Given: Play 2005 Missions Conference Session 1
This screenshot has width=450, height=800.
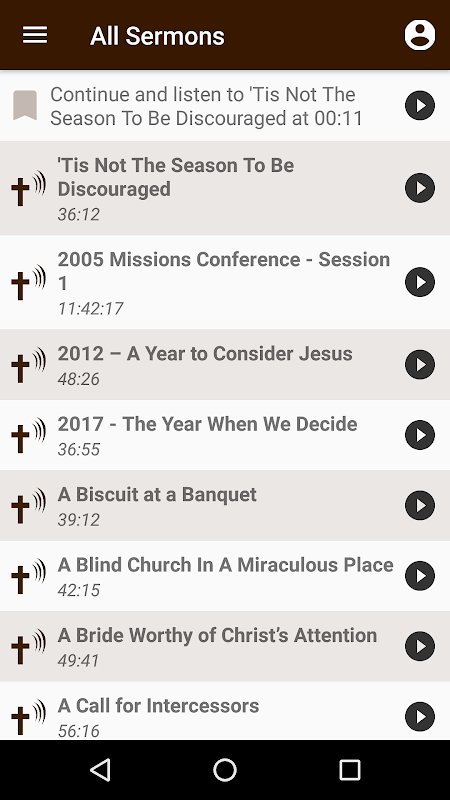Looking at the screenshot, I should 420,282.
